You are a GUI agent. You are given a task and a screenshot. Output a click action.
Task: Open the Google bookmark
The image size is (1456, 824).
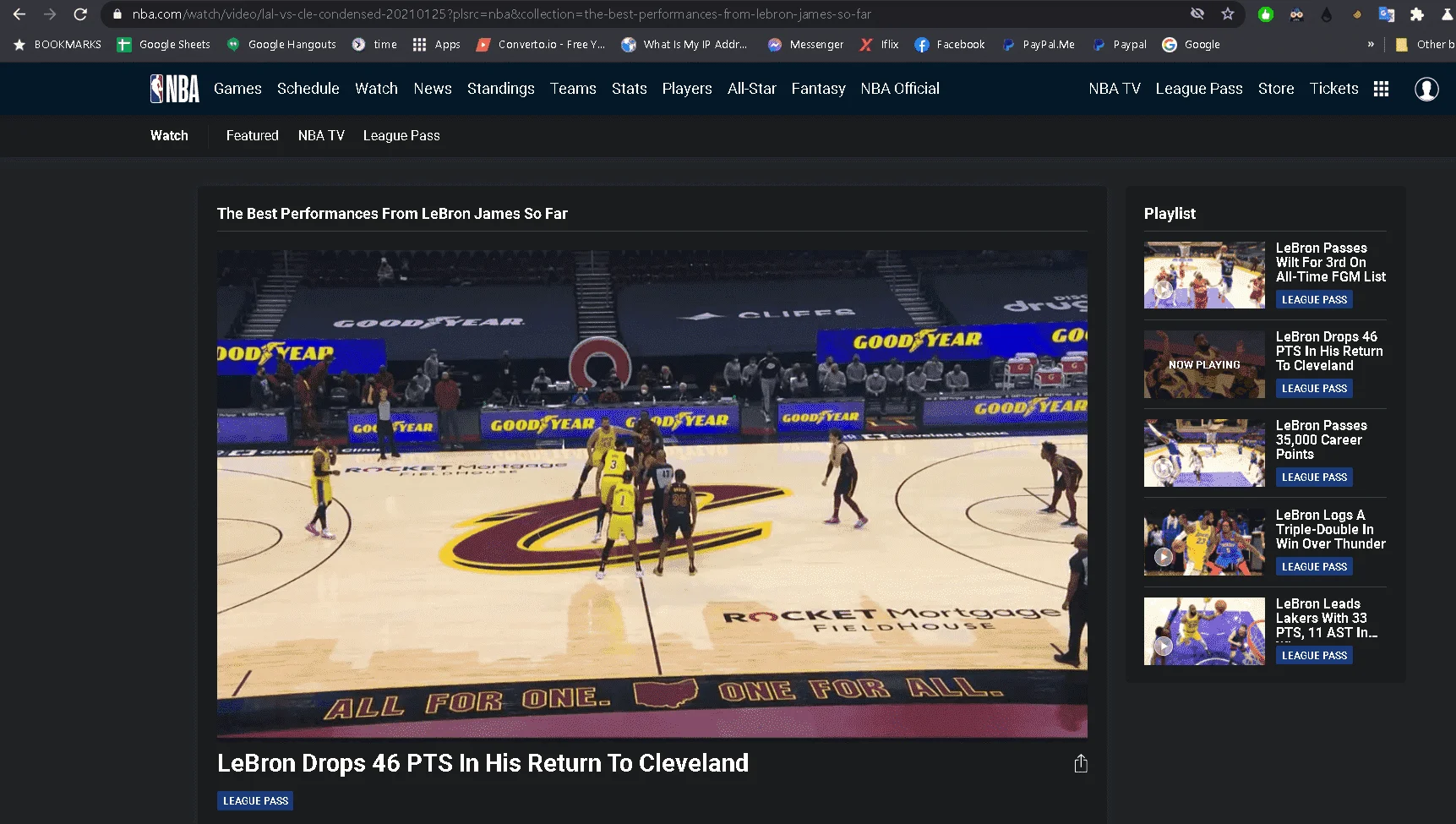click(1192, 45)
